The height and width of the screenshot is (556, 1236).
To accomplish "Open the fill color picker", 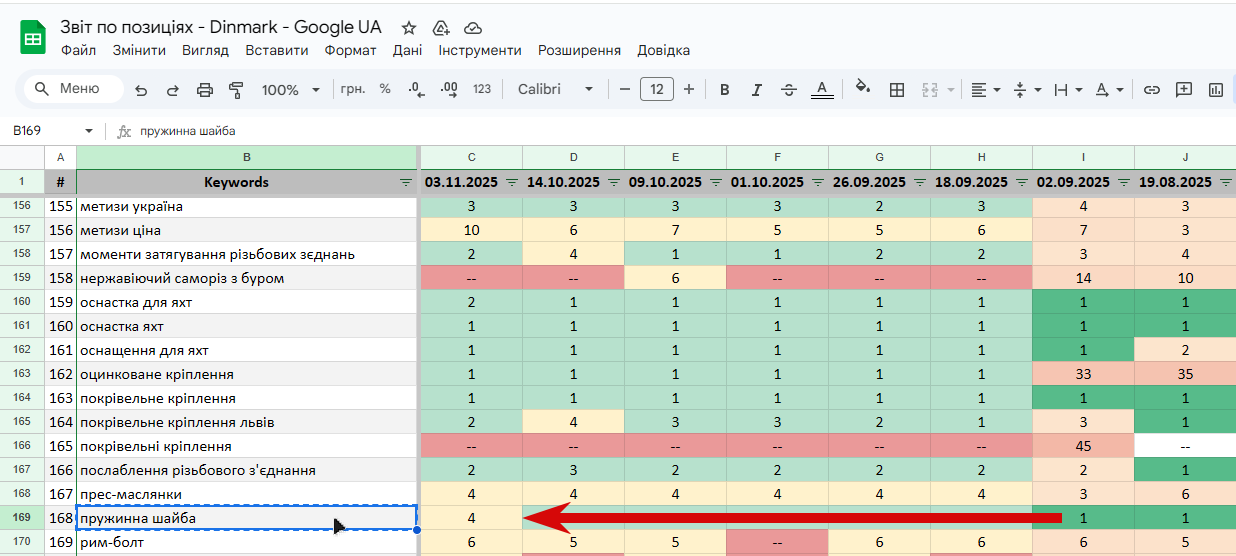I will pos(864,89).
